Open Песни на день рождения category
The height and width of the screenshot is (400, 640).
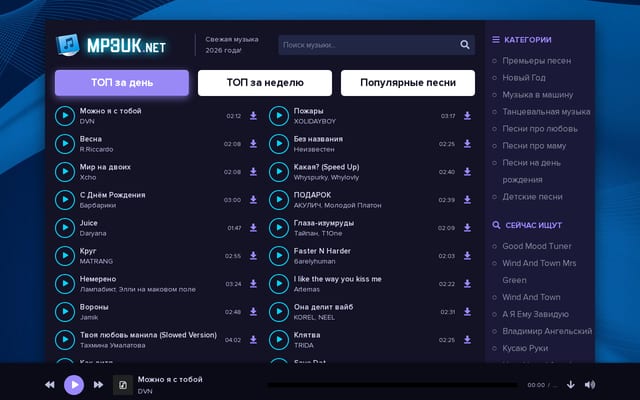coord(531,171)
